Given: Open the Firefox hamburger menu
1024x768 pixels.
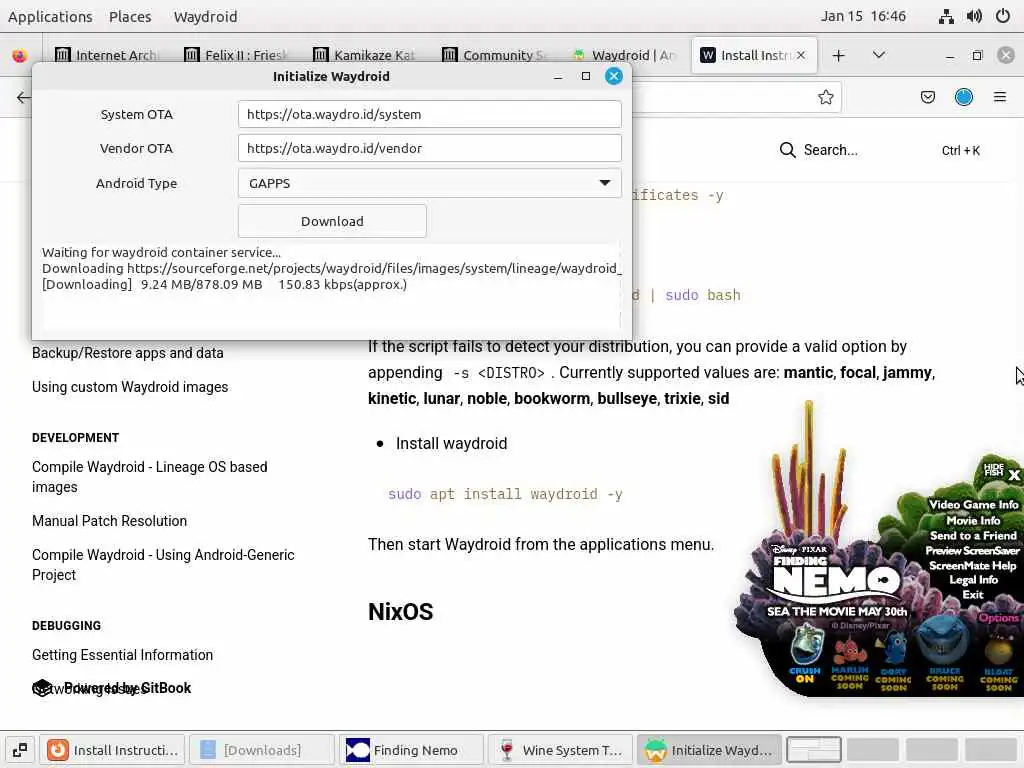Looking at the screenshot, I should tap(1000, 97).
